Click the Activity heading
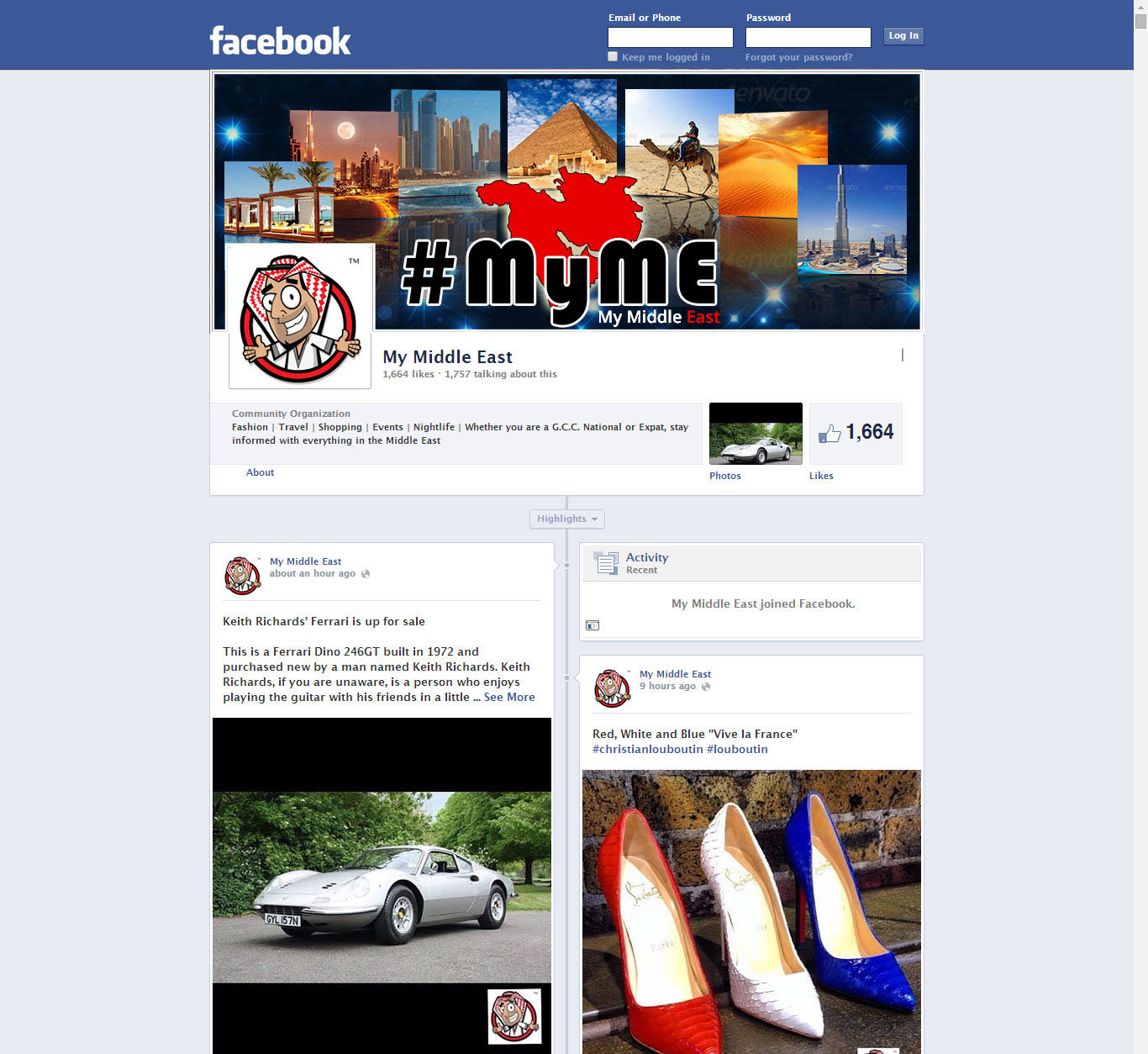 click(x=647, y=557)
